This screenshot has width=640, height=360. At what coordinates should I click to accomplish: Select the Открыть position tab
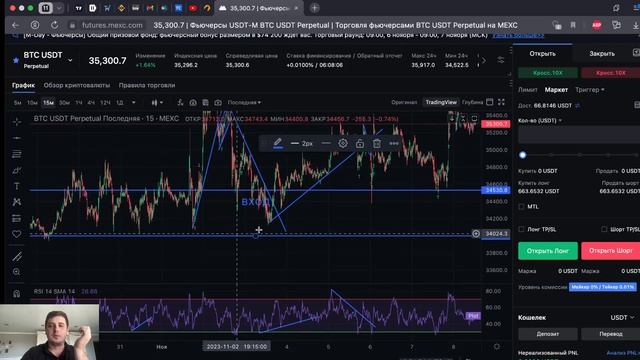point(542,53)
